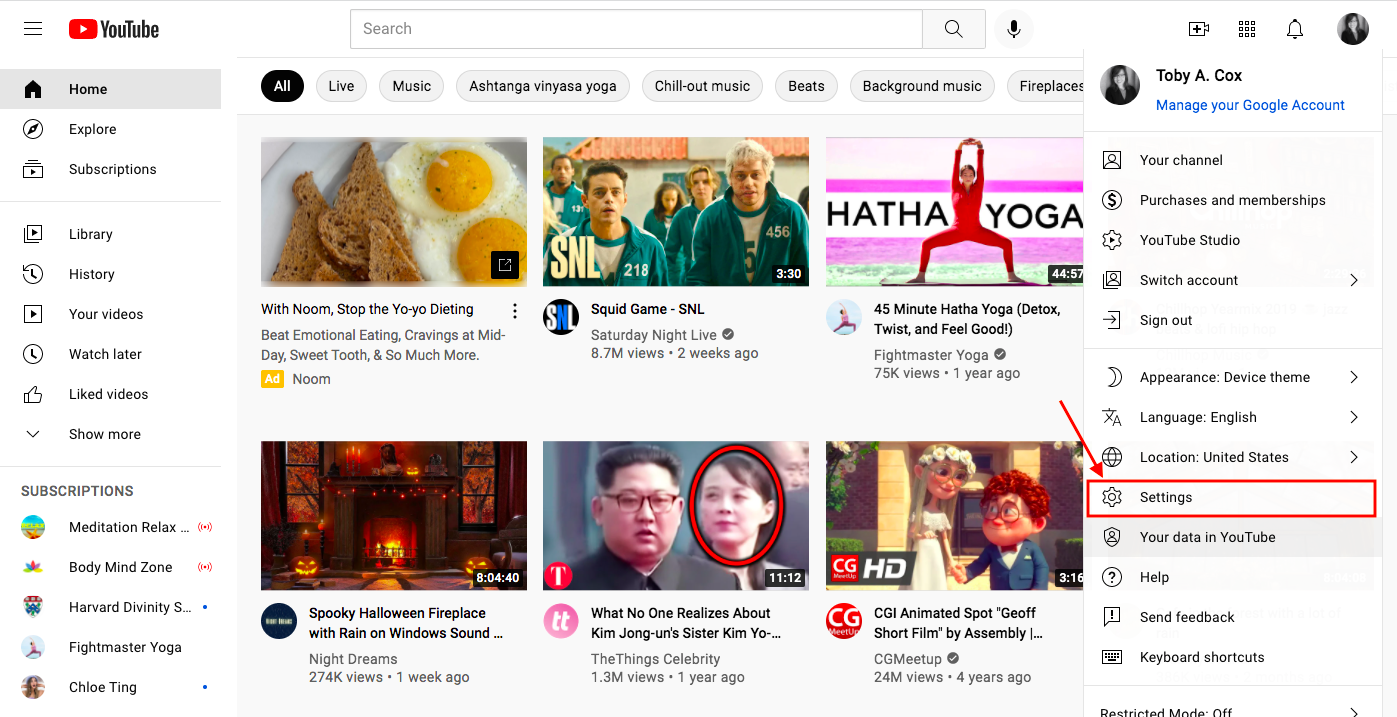The image size is (1397, 717).
Task: Open the Create video icon
Action: [x=1199, y=29]
